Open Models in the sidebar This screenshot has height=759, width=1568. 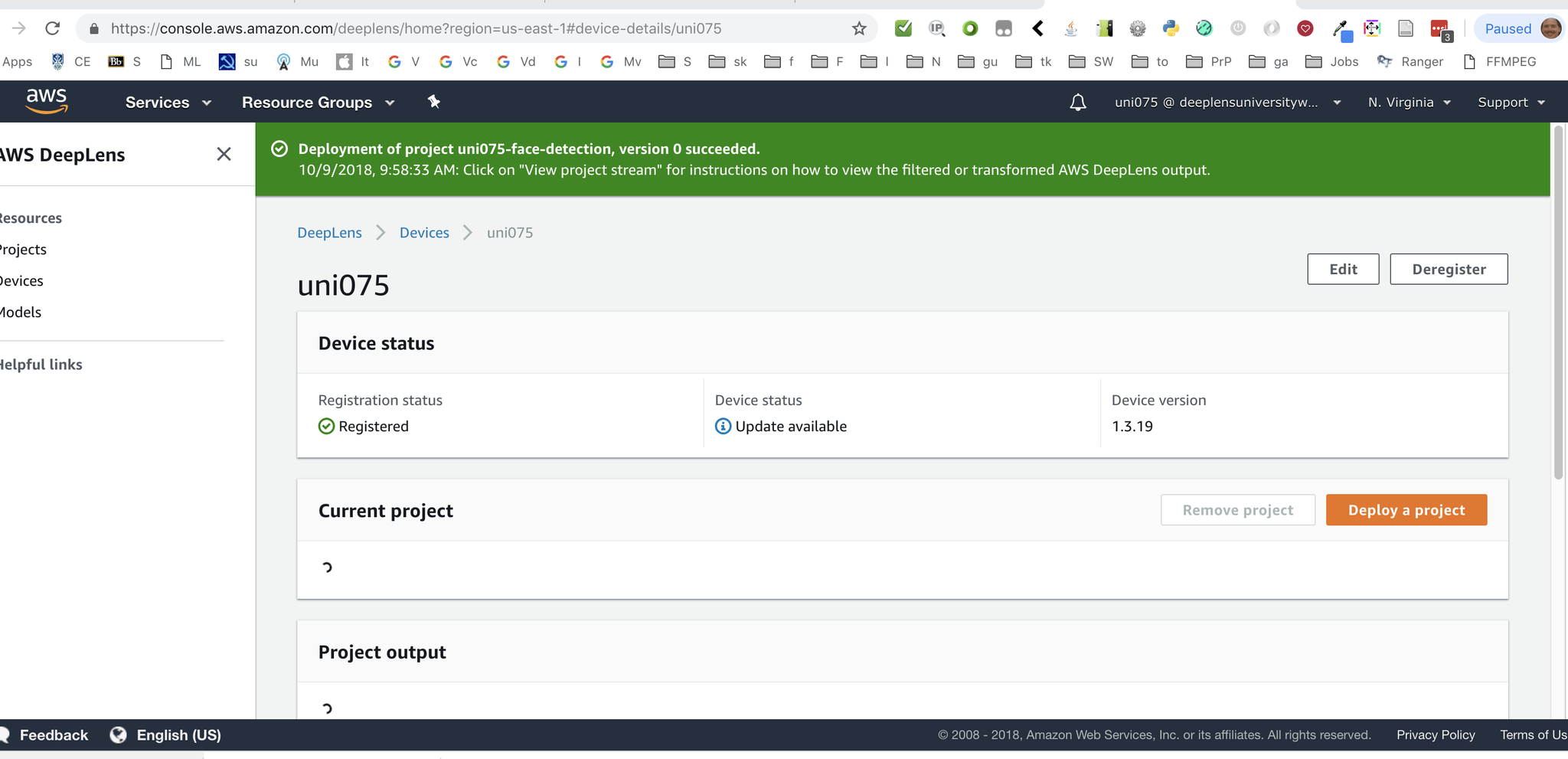coord(21,312)
